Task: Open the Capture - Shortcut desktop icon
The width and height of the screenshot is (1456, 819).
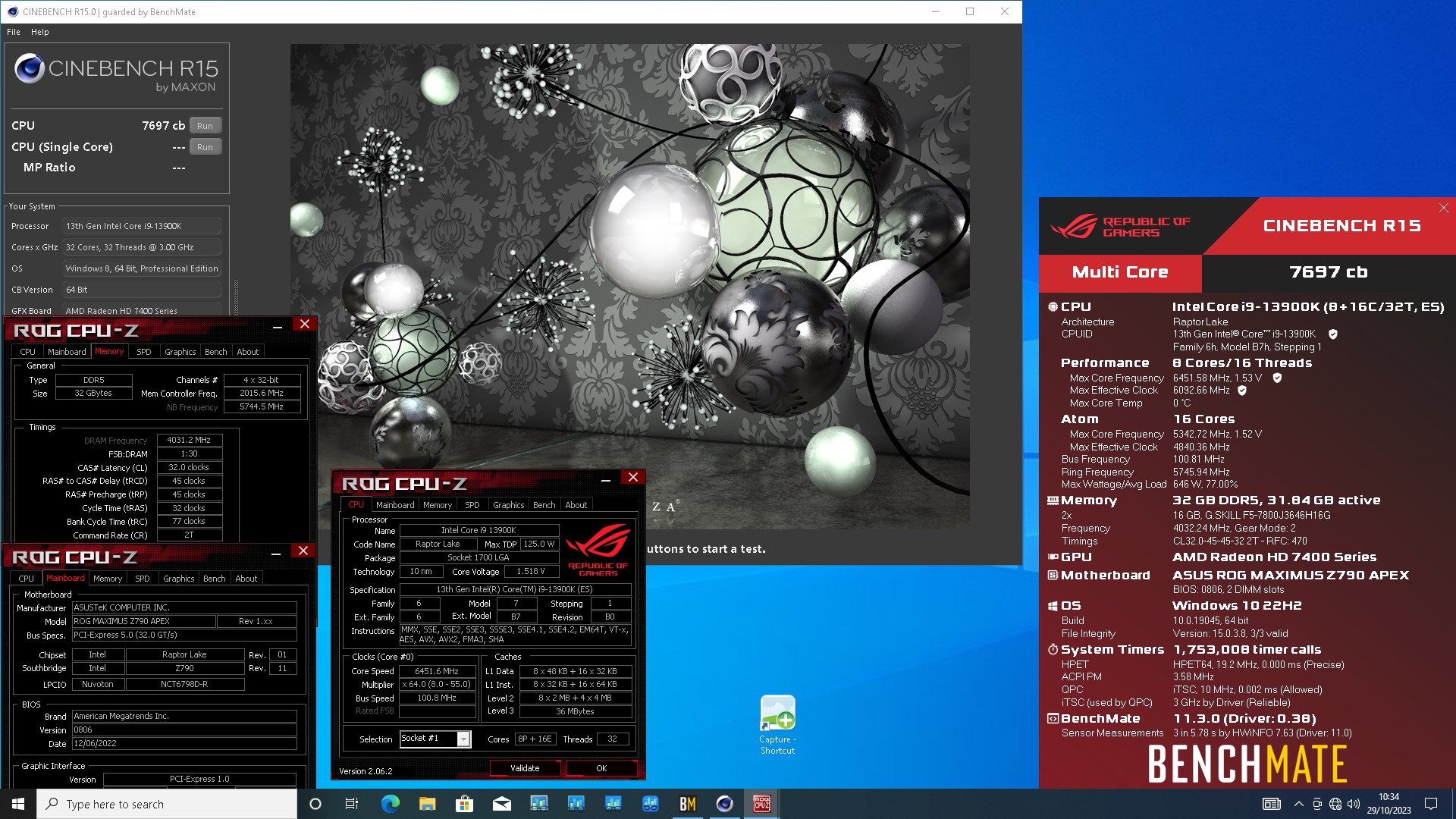Action: point(777,725)
